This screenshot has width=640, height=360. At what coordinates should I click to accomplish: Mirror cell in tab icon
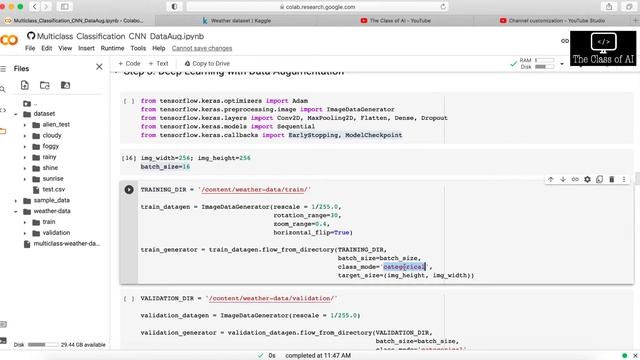click(x=599, y=179)
